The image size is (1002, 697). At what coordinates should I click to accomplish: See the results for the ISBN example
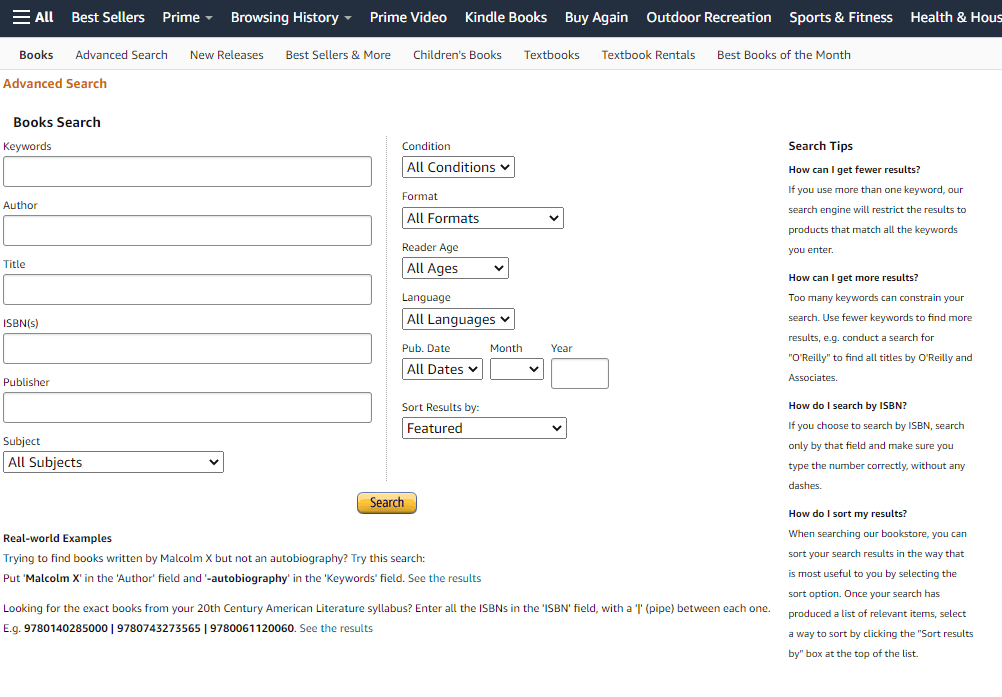[336, 628]
